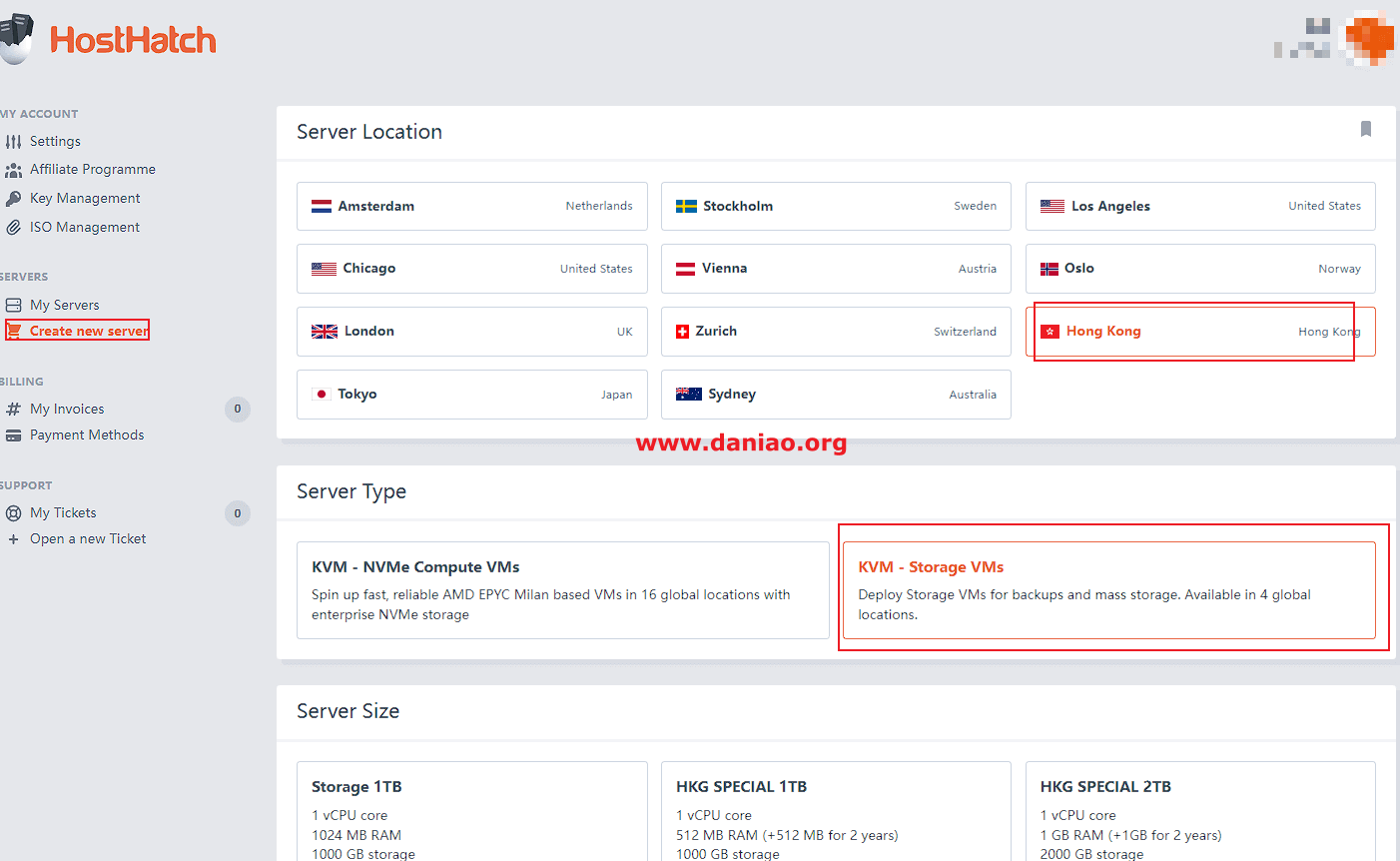Pick Oslo as server location
The image size is (1400, 861).
[1200, 269]
